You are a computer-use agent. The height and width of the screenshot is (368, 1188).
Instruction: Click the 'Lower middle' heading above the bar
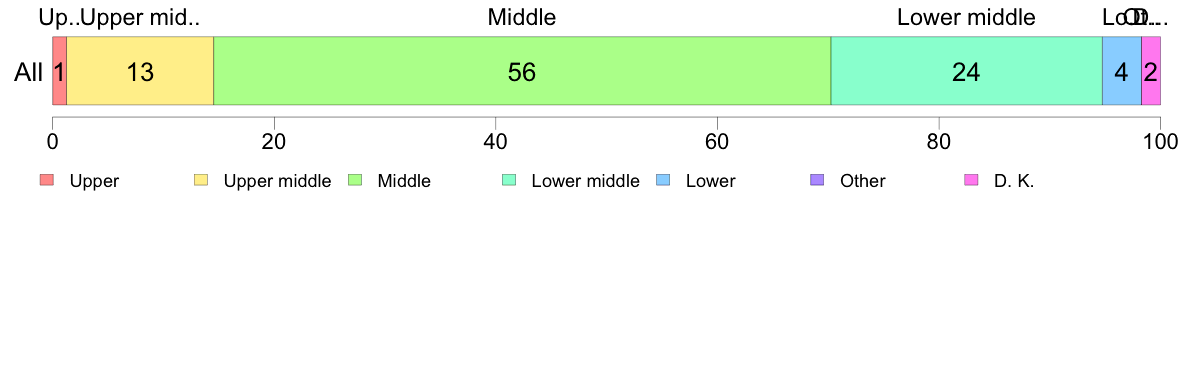(x=966, y=17)
